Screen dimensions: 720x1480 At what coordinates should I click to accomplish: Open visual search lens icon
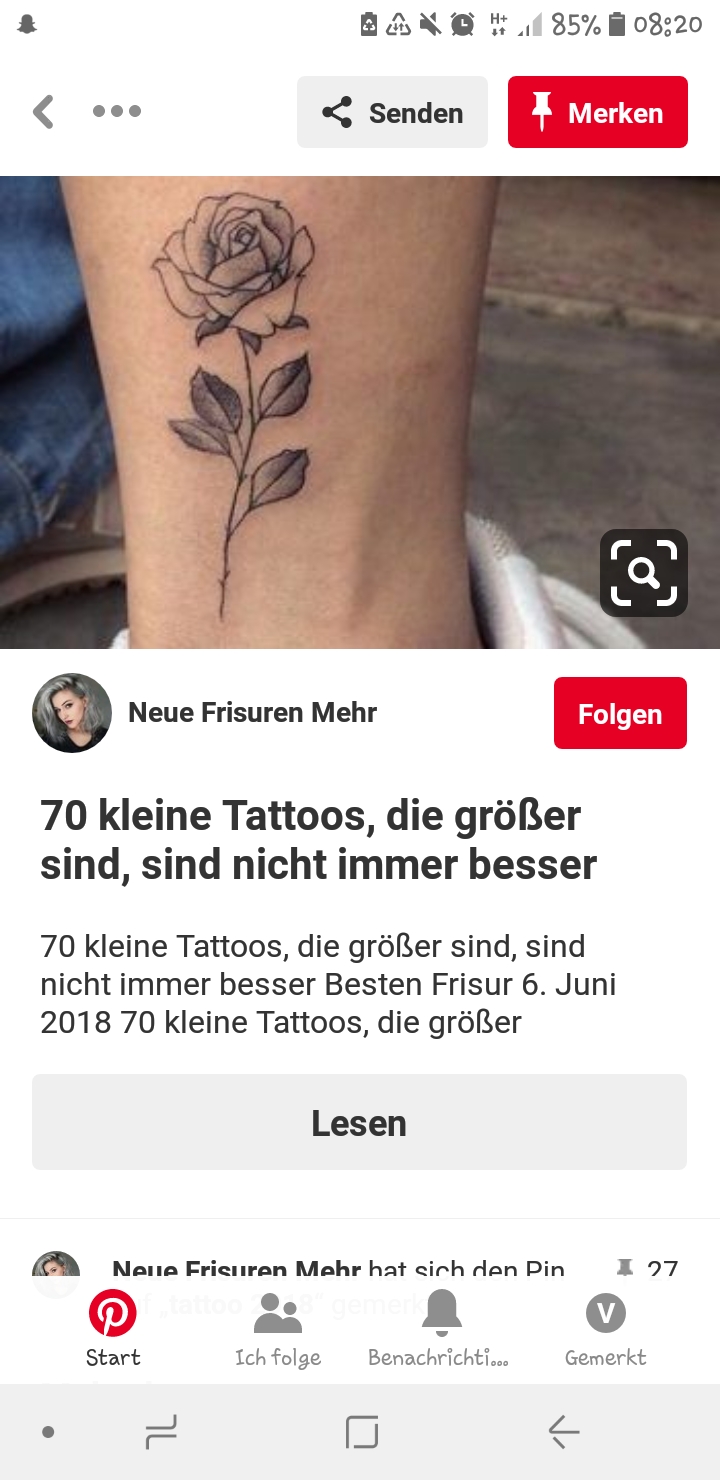pos(643,573)
